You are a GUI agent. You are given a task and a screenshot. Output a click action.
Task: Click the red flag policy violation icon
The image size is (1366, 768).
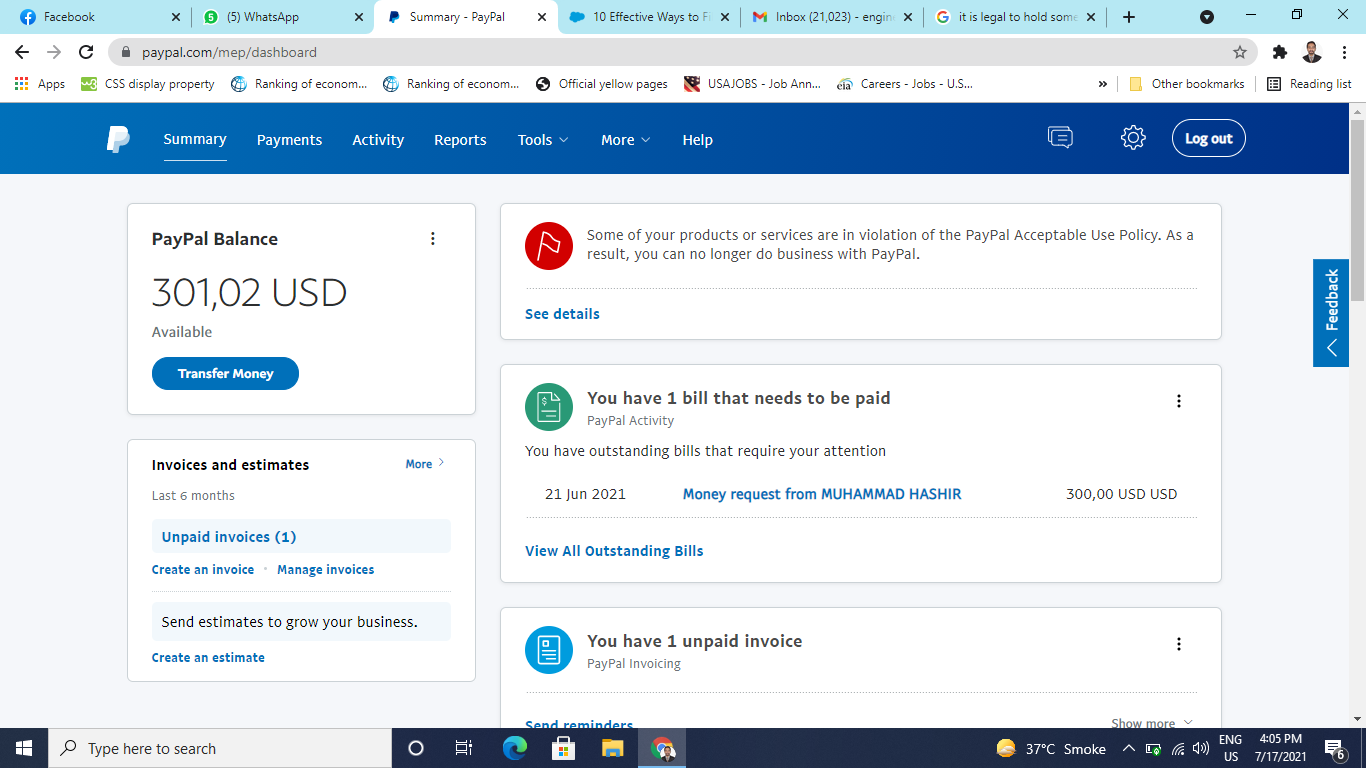pyautogui.click(x=549, y=246)
